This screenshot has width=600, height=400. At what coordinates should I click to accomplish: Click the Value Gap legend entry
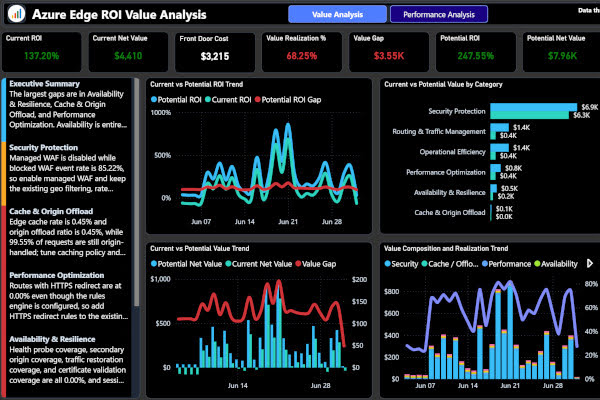click(316, 264)
